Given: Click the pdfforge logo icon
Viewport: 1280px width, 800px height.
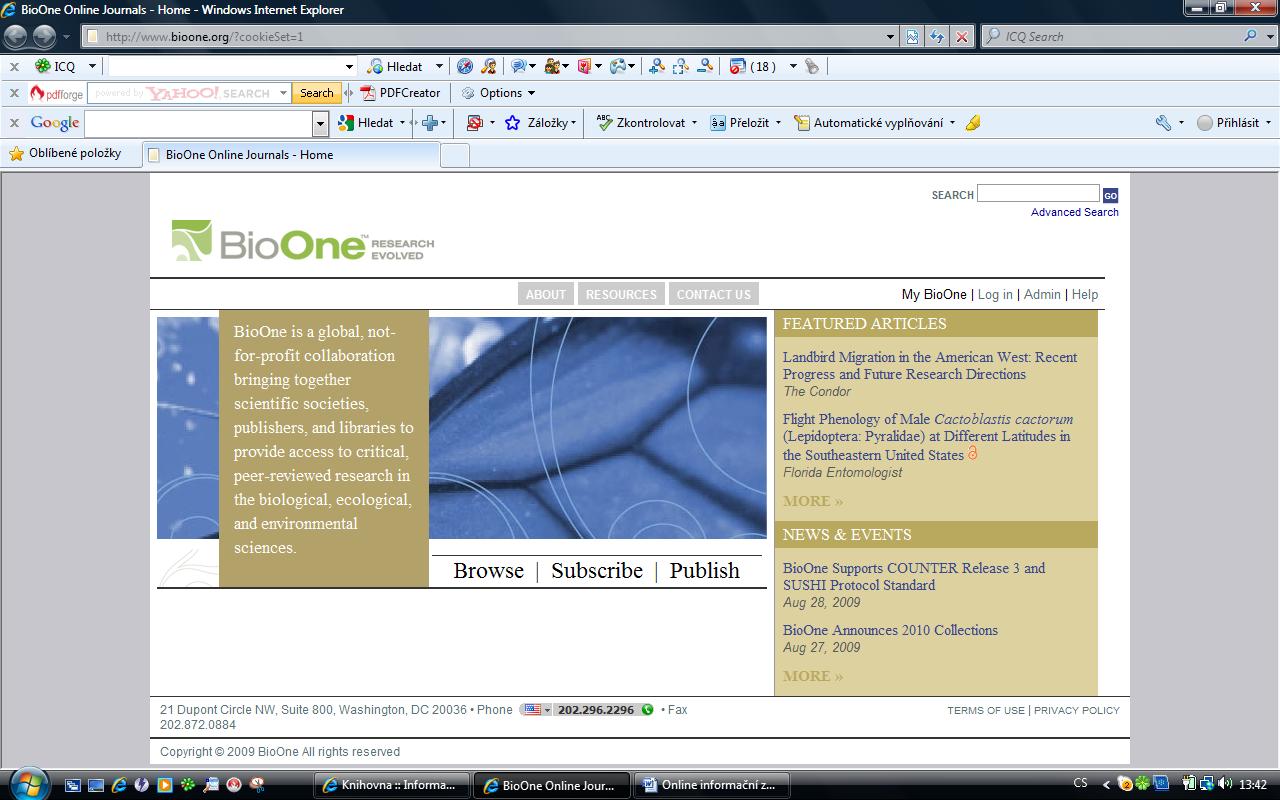Looking at the screenshot, I should tap(56, 94).
